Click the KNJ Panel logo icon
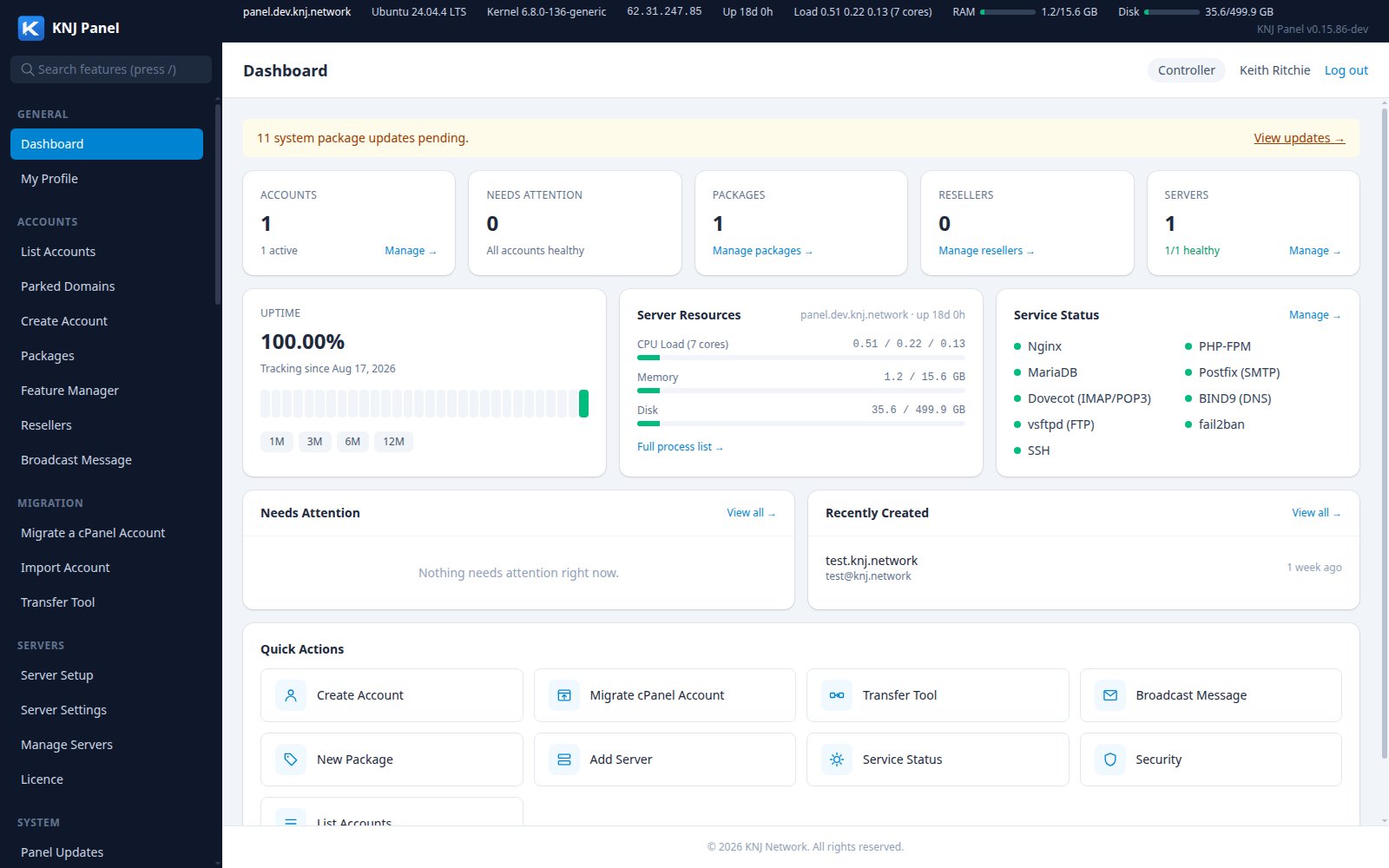1389x868 pixels. point(31,28)
